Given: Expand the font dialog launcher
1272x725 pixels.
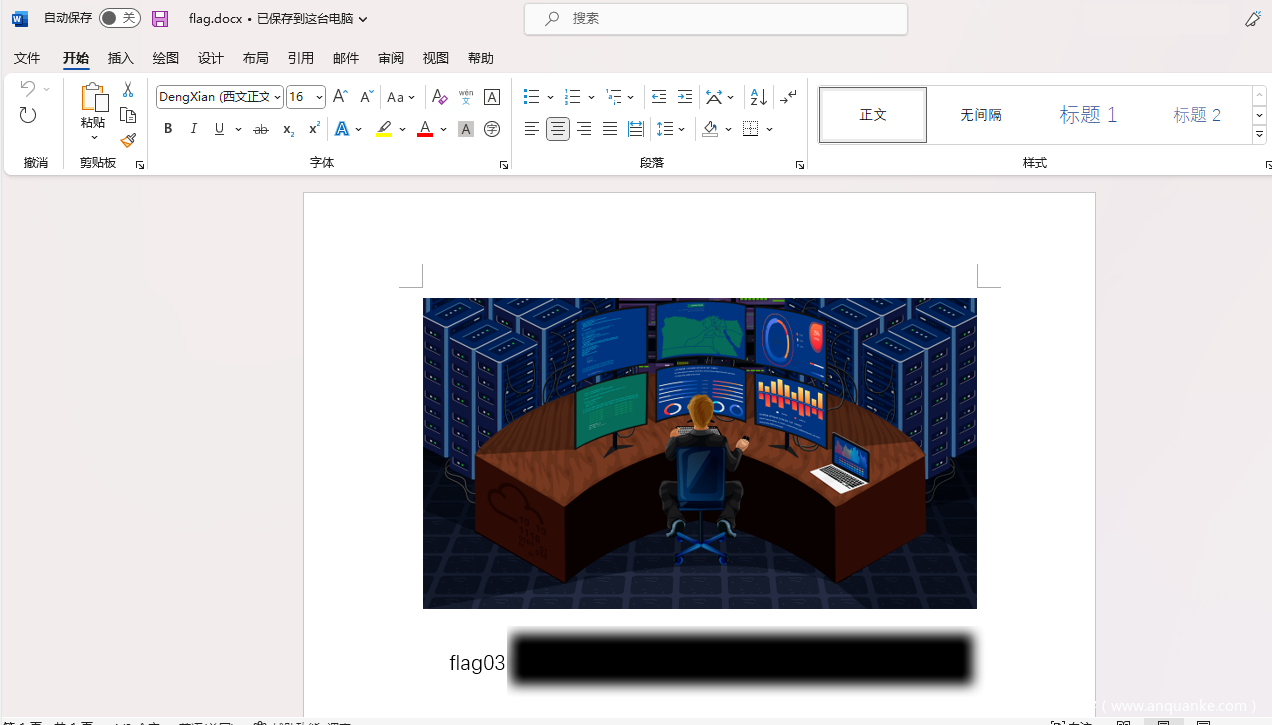Looking at the screenshot, I should click(504, 165).
